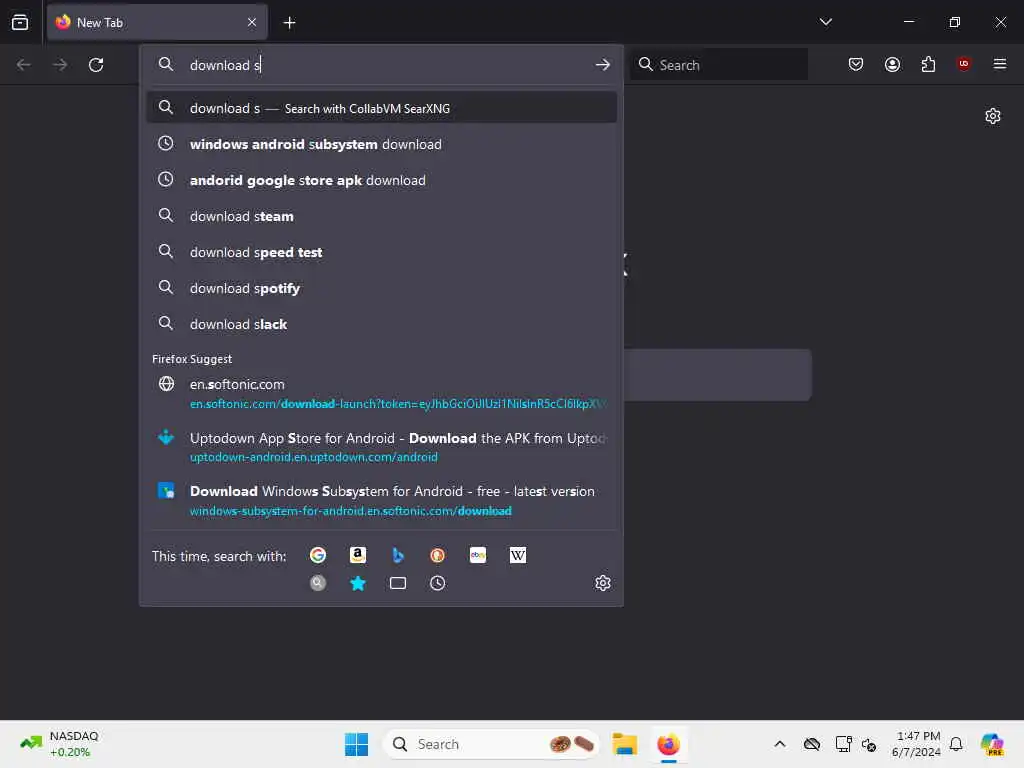1024x768 pixels.
Task: Open Save to Pocket icon
Action: [856, 64]
